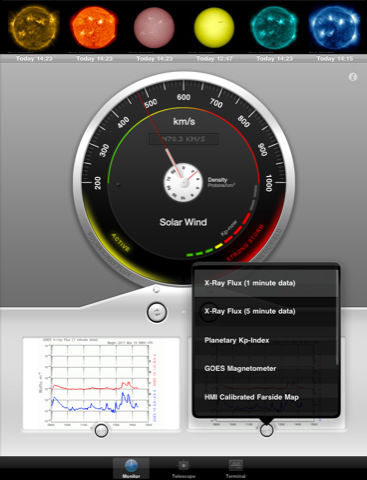The image size is (367, 480).
Task: Open the Terminal tab icon
Action: click(x=236, y=465)
